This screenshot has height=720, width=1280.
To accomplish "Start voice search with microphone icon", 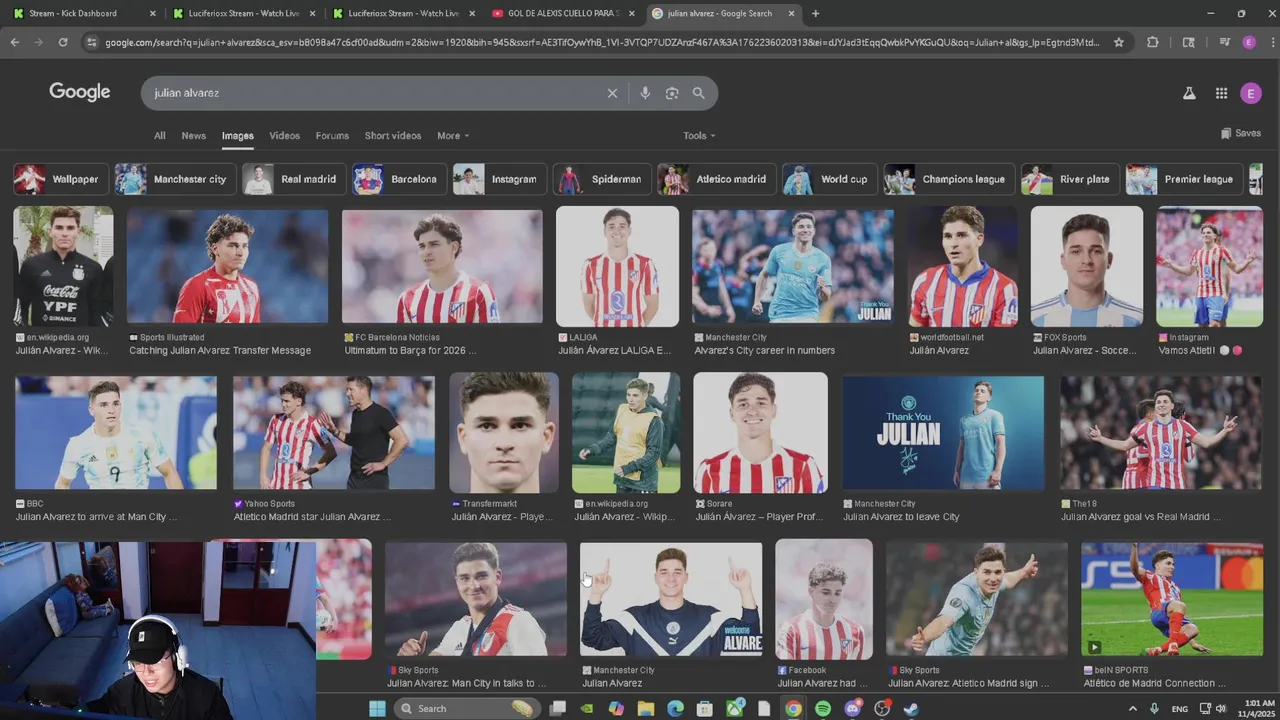I will [x=645, y=93].
